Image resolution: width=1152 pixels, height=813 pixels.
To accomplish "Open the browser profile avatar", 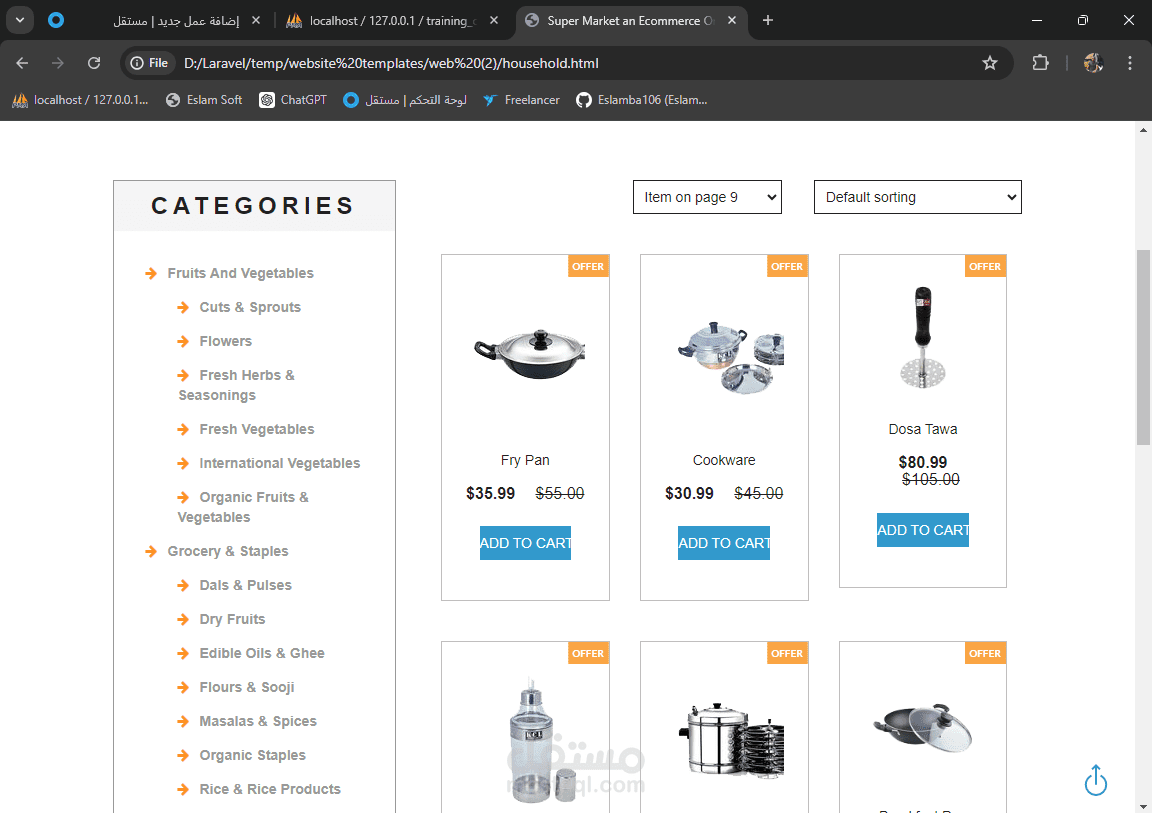I will click(x=1092, y=63).
